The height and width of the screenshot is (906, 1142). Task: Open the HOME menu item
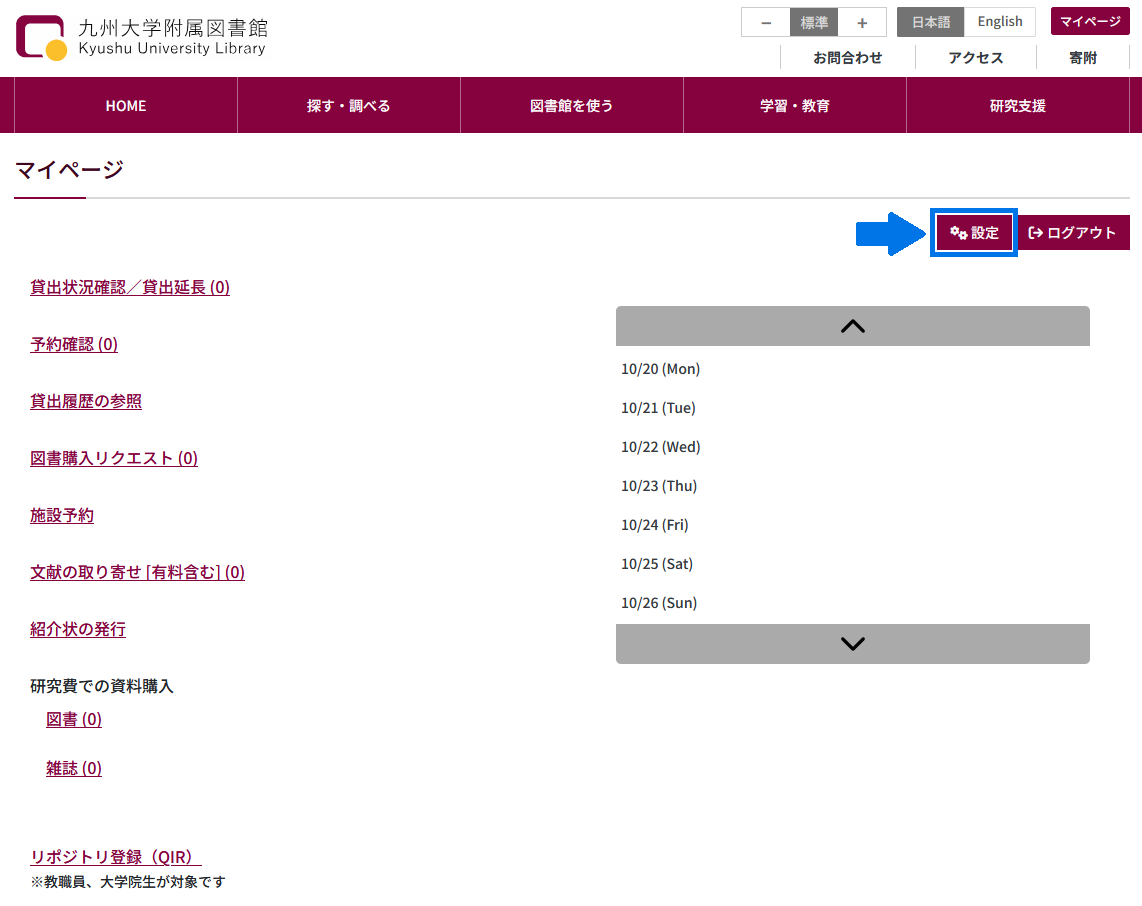(126, 106)
